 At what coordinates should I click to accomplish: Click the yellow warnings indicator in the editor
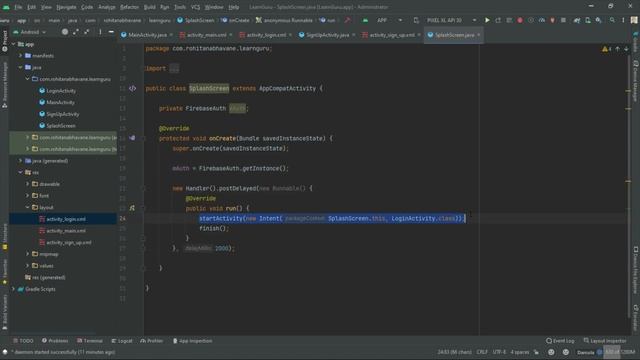pos(607,49)
